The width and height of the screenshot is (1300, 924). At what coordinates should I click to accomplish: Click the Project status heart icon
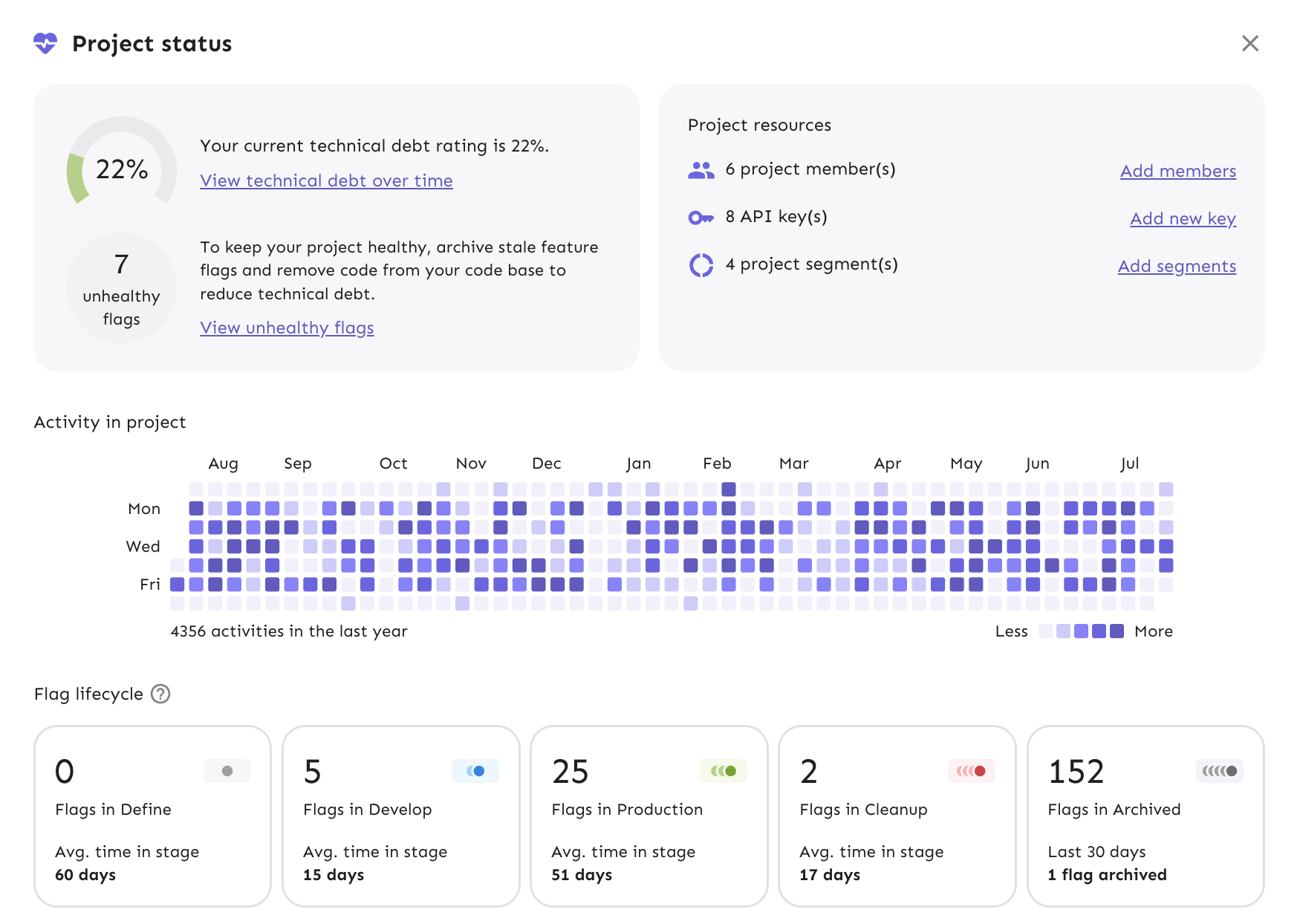[x=45, y=44]
